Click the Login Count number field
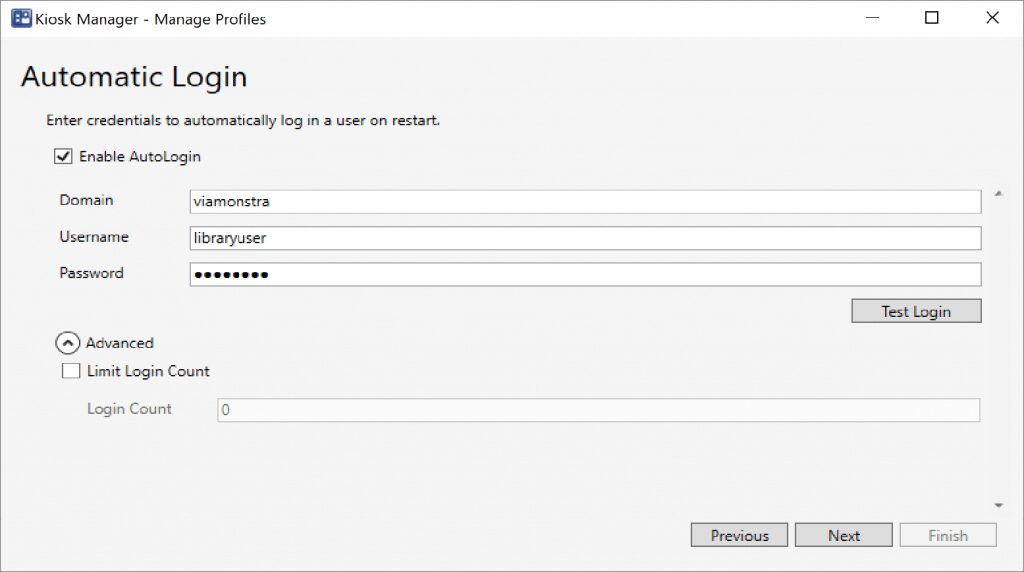 pyautogui.click(x=598, y=410)
